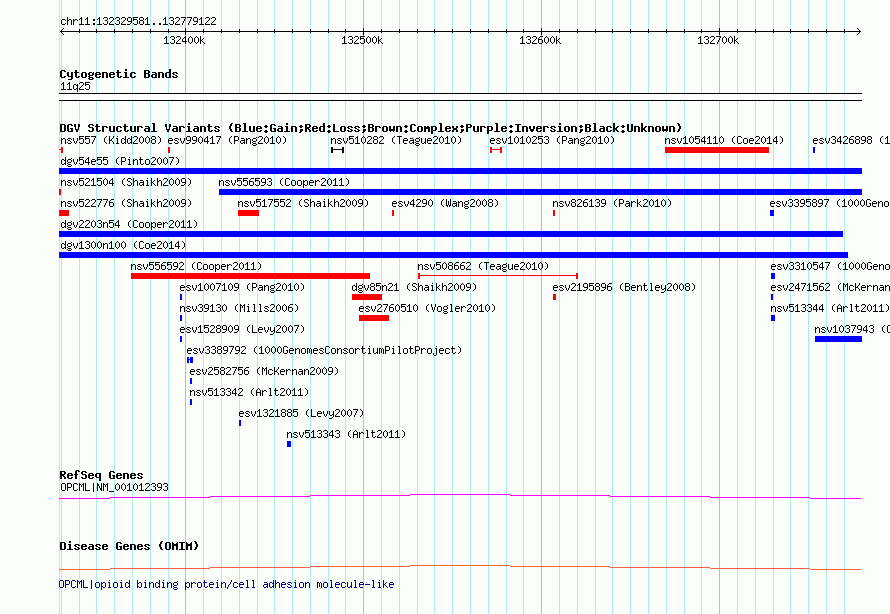890x614 pixels.
Task: Click the magenta OPCML RefSeq gene line
Action: [460, 497]
